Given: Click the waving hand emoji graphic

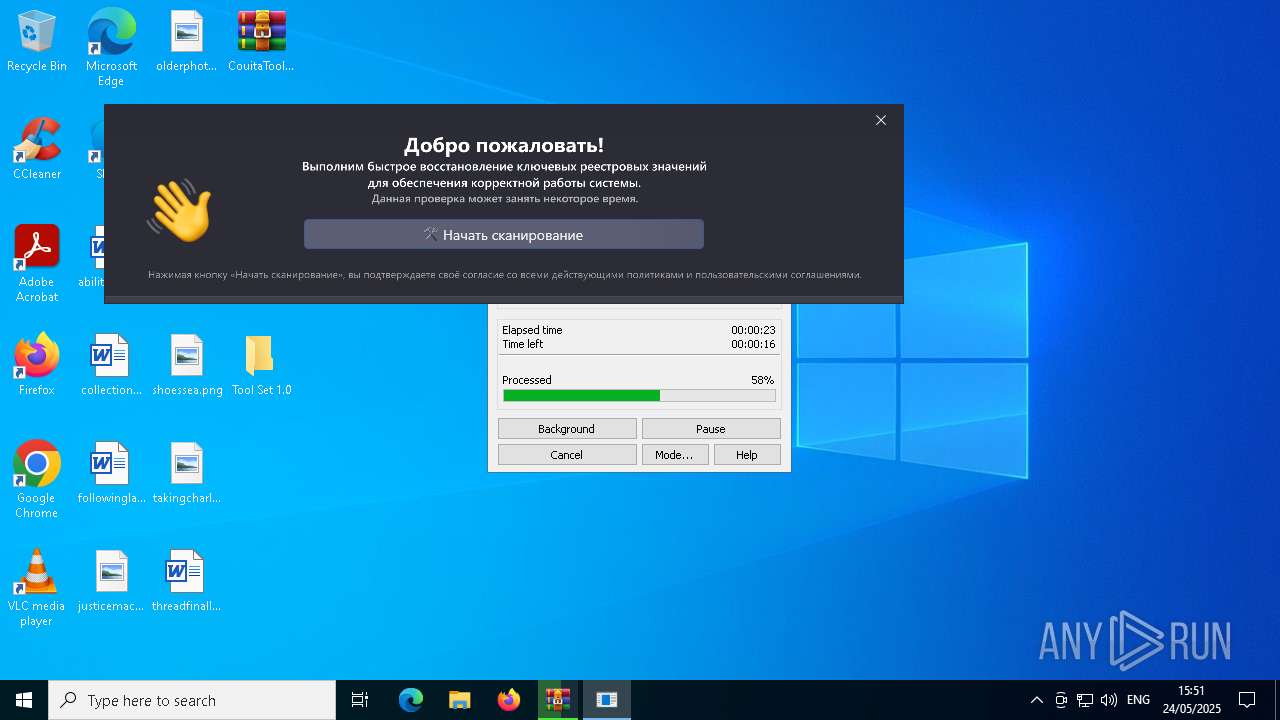Looking at the screenshot, I should click(179, 211).
